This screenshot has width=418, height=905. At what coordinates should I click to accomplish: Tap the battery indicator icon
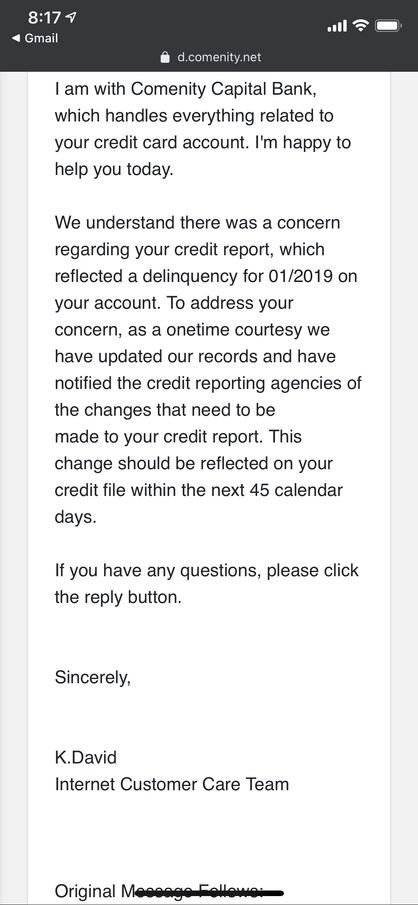point(387,26)
